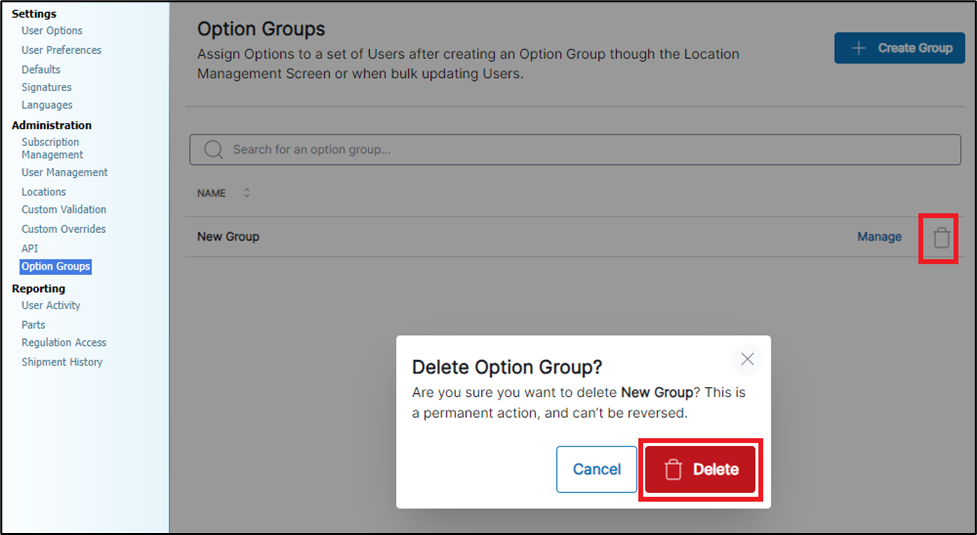Focus the option group search field
977x535 pixels.
point(575,150)
